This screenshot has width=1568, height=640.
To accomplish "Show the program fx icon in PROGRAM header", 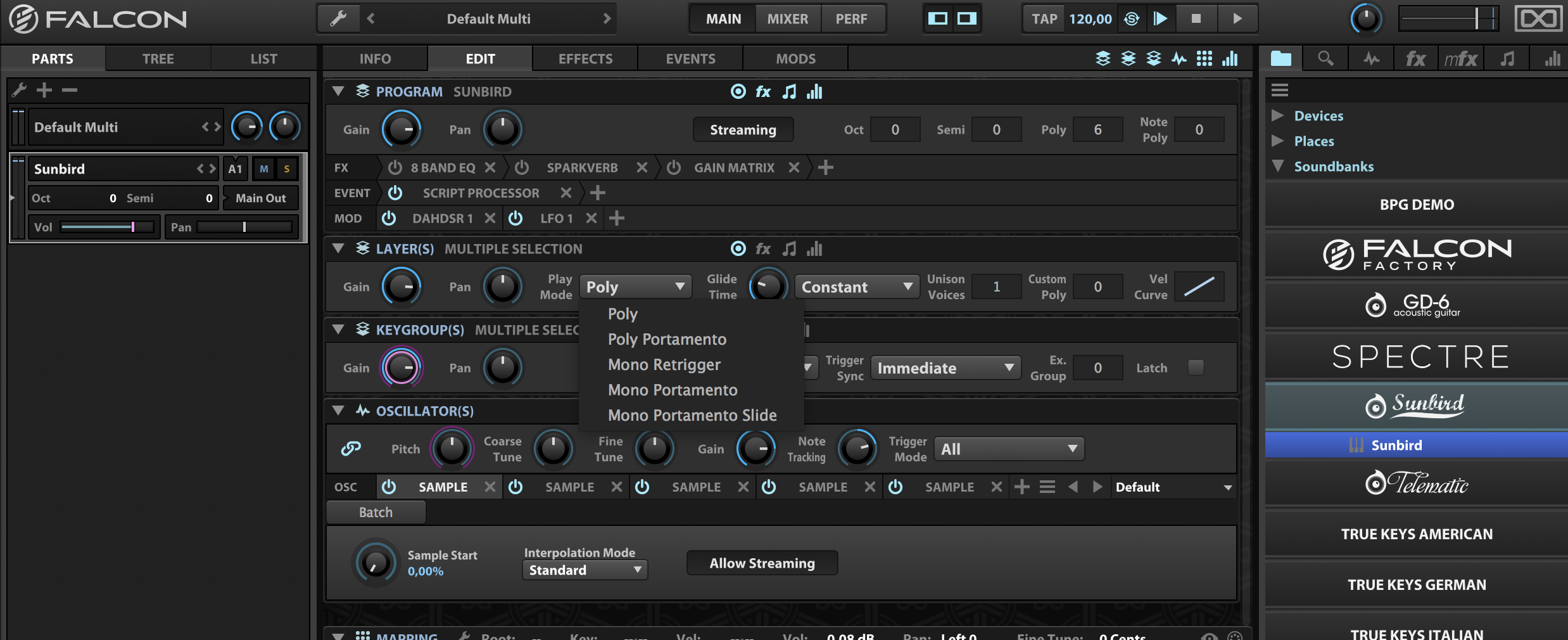I will [x=763, y=92].
